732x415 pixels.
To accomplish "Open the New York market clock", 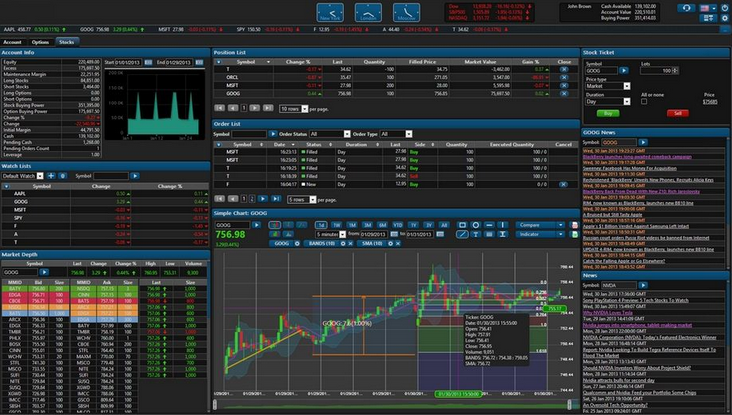I will (330, 13).
